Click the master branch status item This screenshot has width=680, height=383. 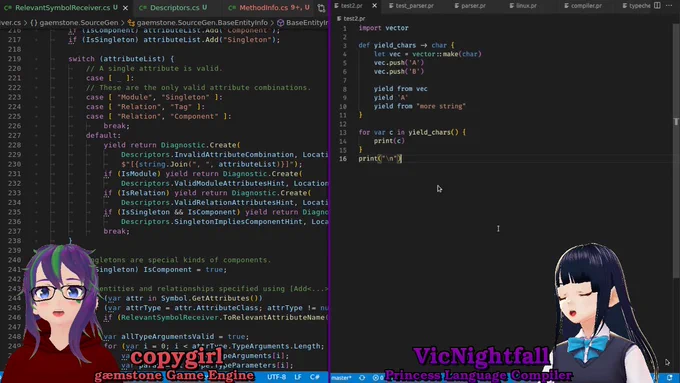pos(341,378)
